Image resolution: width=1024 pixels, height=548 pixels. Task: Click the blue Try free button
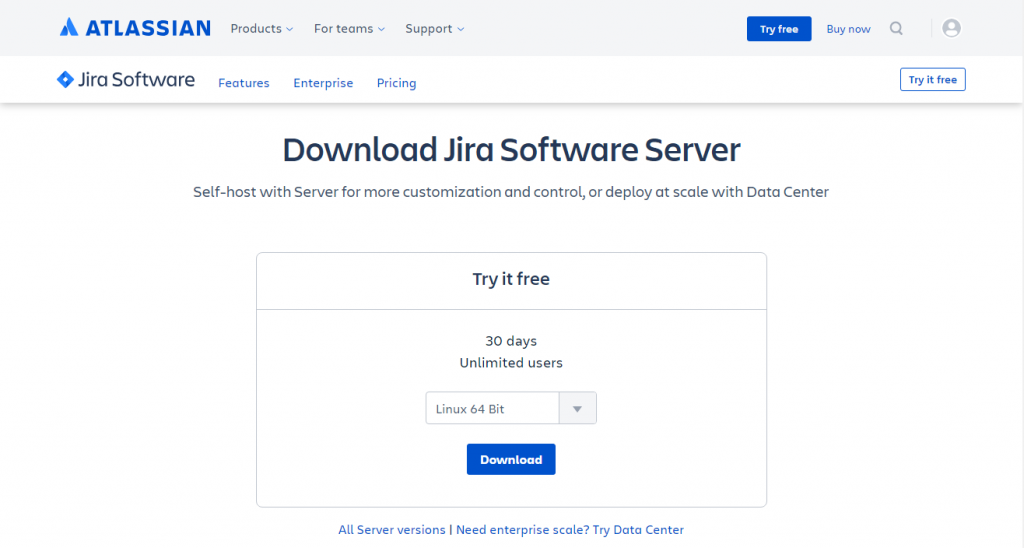click(x=779, y=29)
